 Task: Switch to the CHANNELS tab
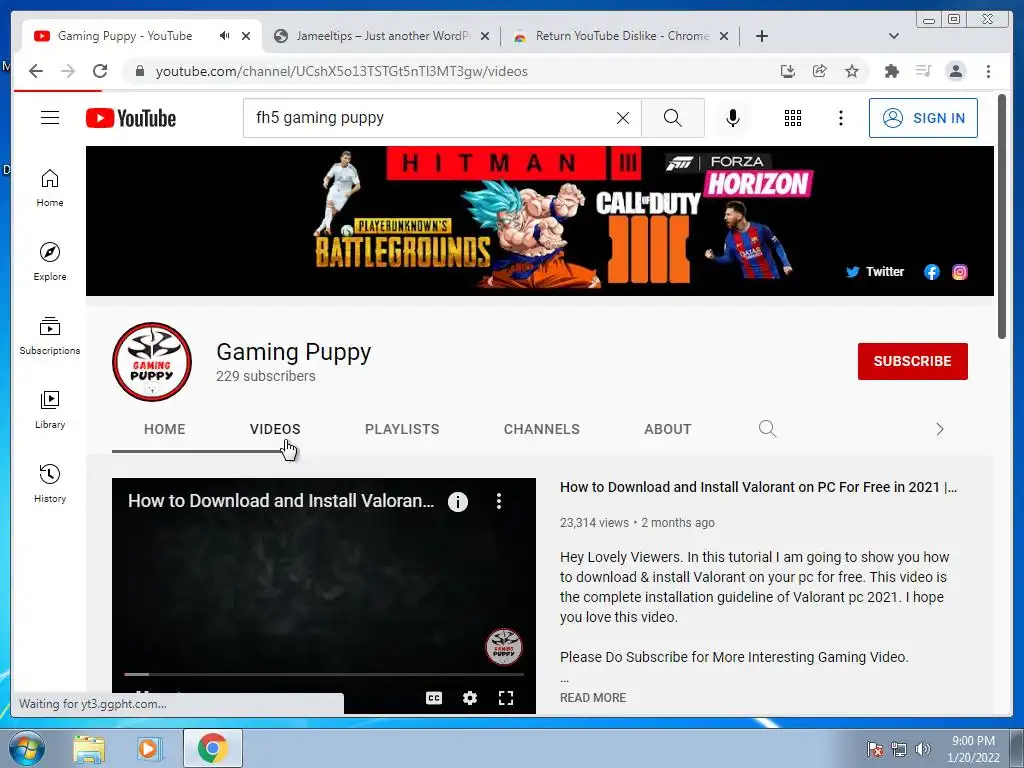[x=541, y=429]
